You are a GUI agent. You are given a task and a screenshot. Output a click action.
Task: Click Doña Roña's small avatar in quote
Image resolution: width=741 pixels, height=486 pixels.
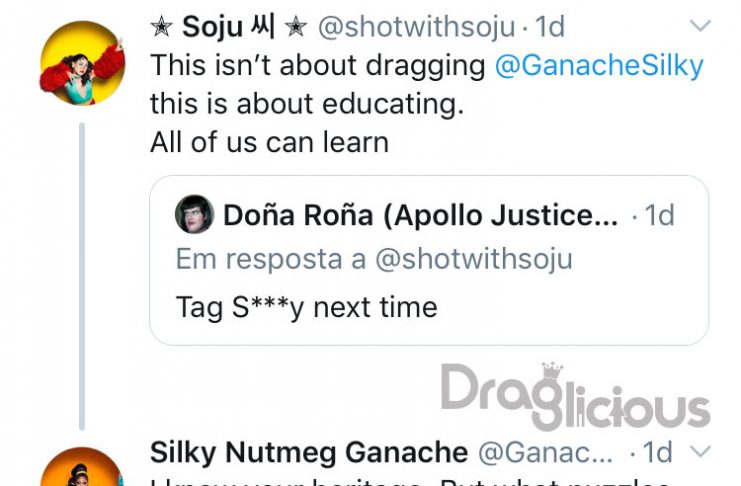pos(194,214)
